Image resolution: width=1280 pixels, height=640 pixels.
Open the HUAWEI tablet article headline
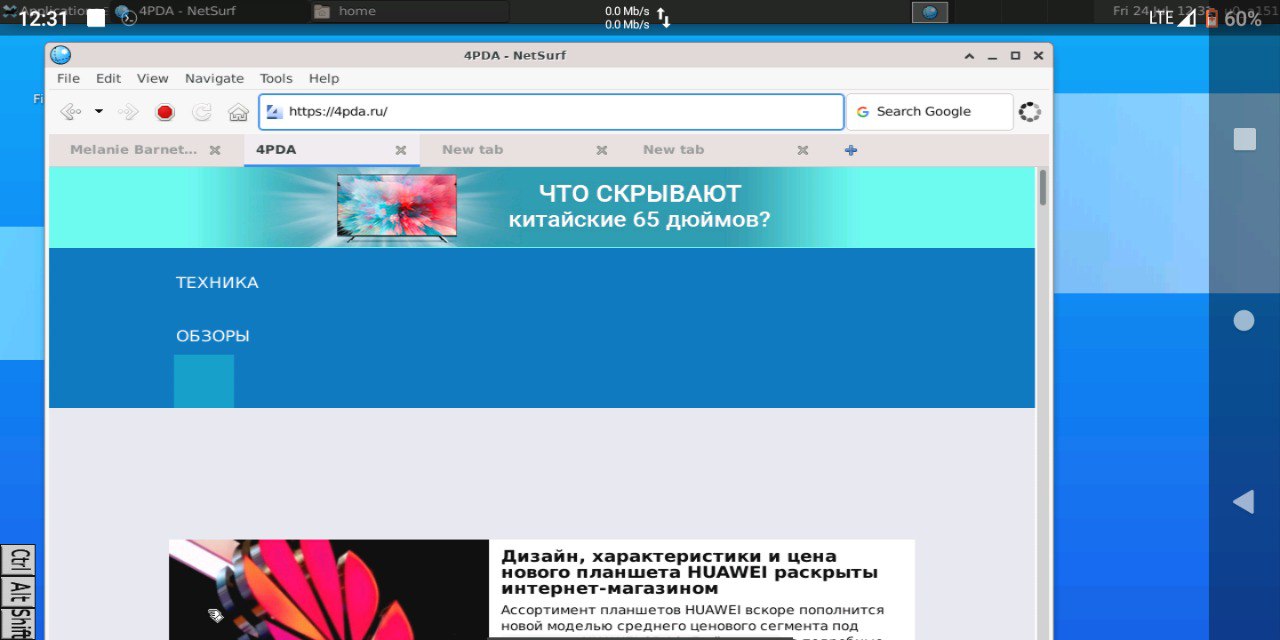689,572
